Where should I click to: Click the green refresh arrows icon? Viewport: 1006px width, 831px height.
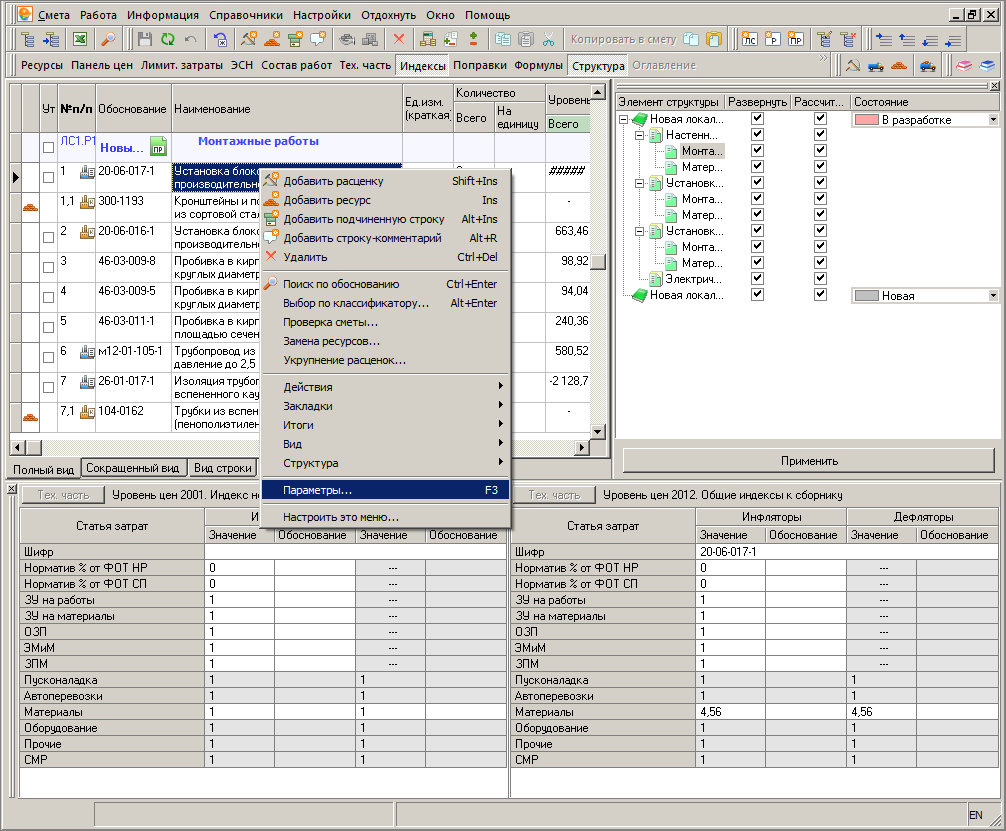click(168, 40)
